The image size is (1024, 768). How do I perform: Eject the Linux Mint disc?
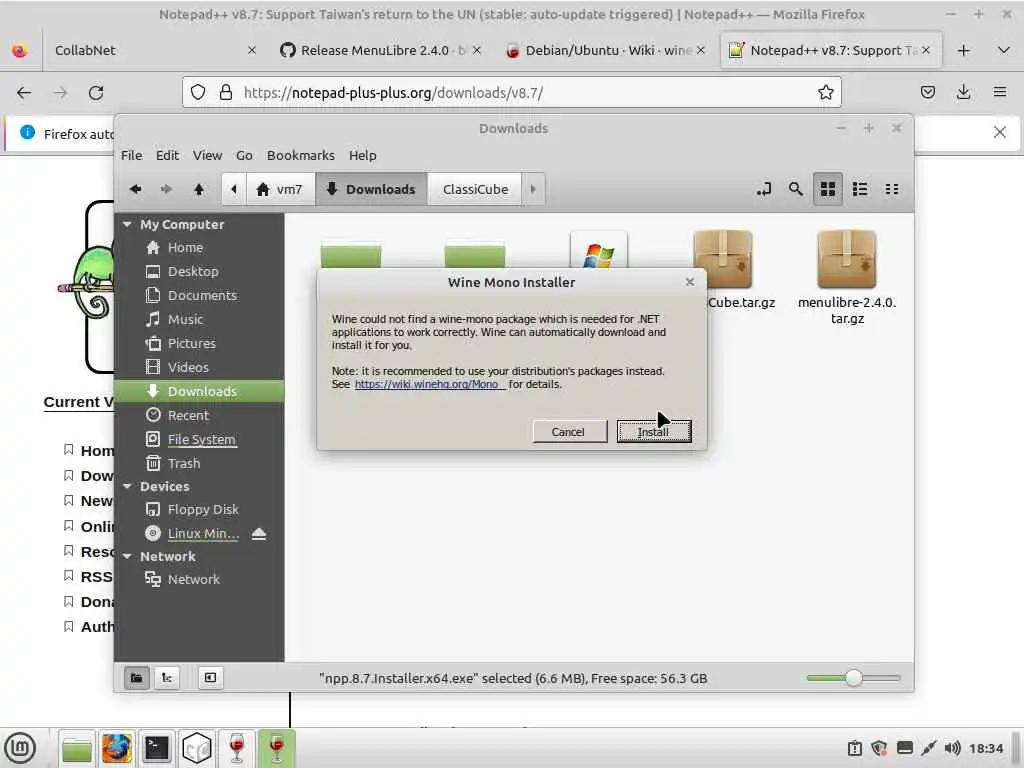[x=259, y=534]
